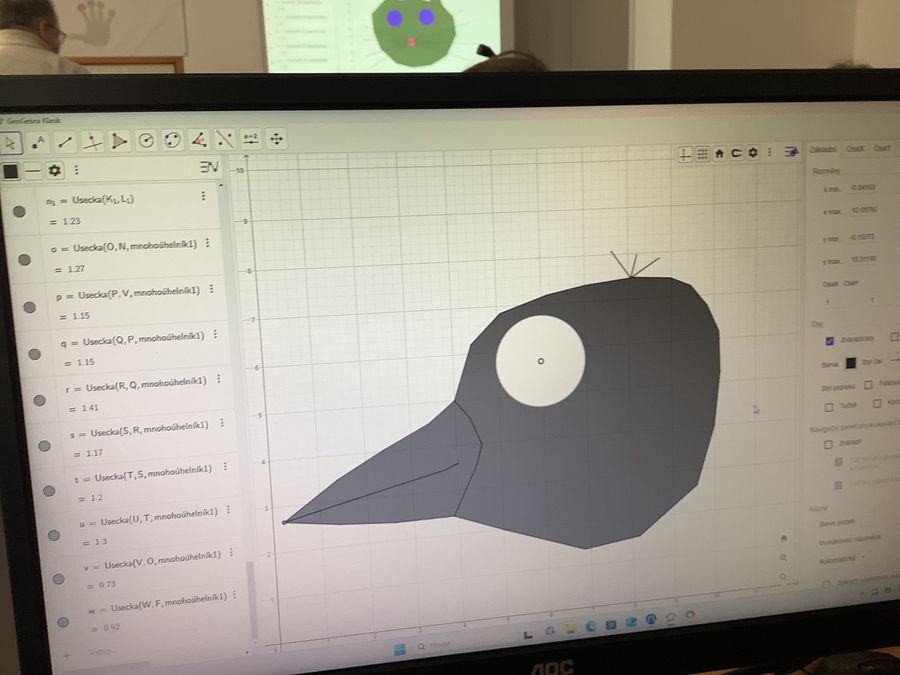This screenshot has width=900, height=675.
Task: Edit the y max value field
Action: click(863, 259)
